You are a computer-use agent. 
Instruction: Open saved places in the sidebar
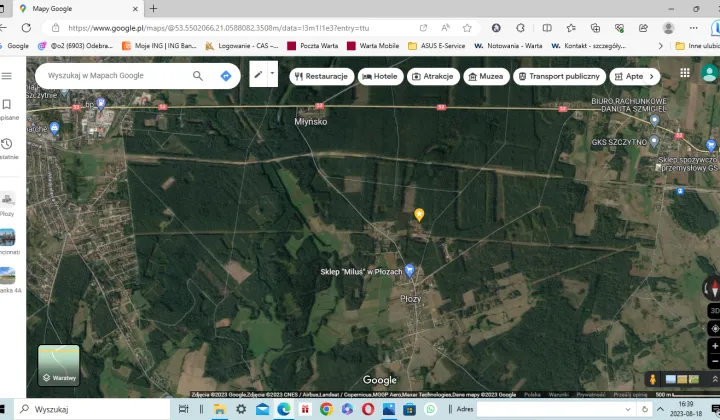click(7, 105)
